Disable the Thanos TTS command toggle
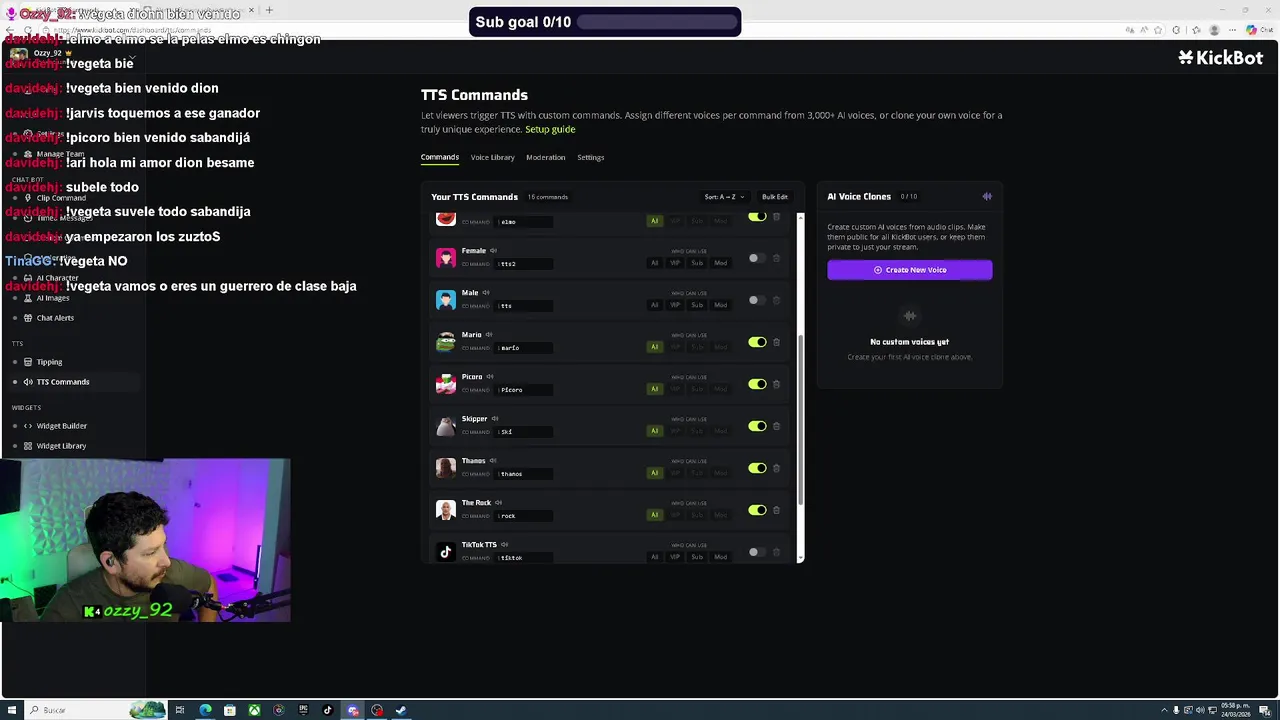1280x720 pixels. coord(757,468)
